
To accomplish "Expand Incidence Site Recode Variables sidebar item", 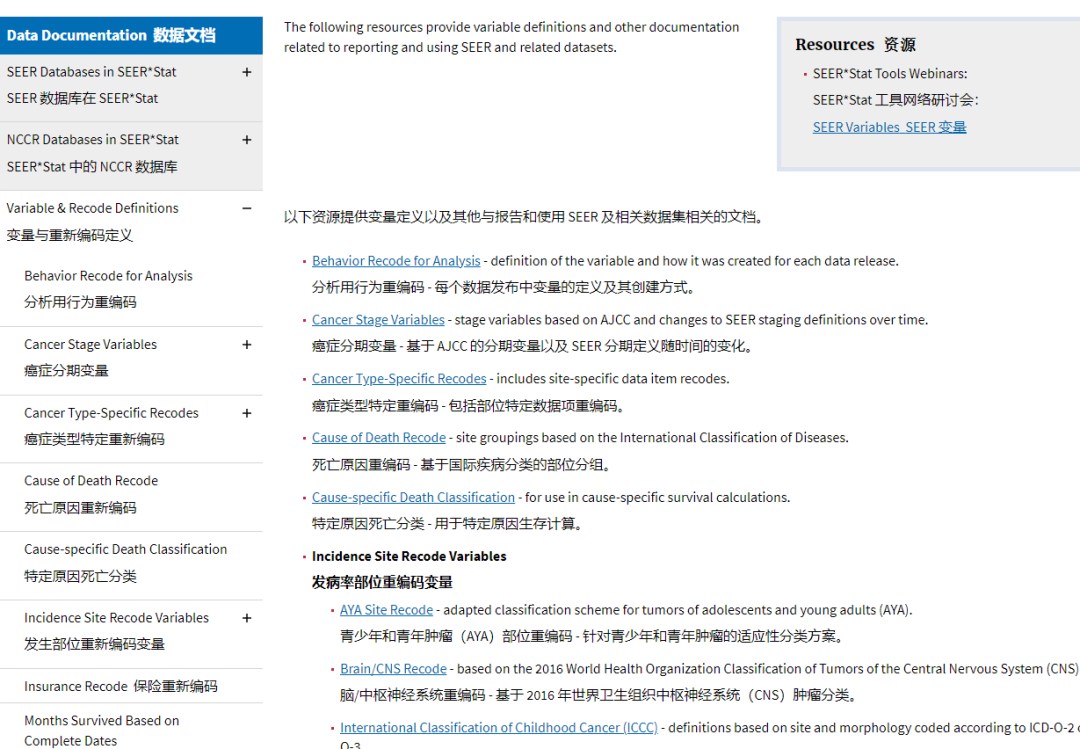I will point(247,618).
